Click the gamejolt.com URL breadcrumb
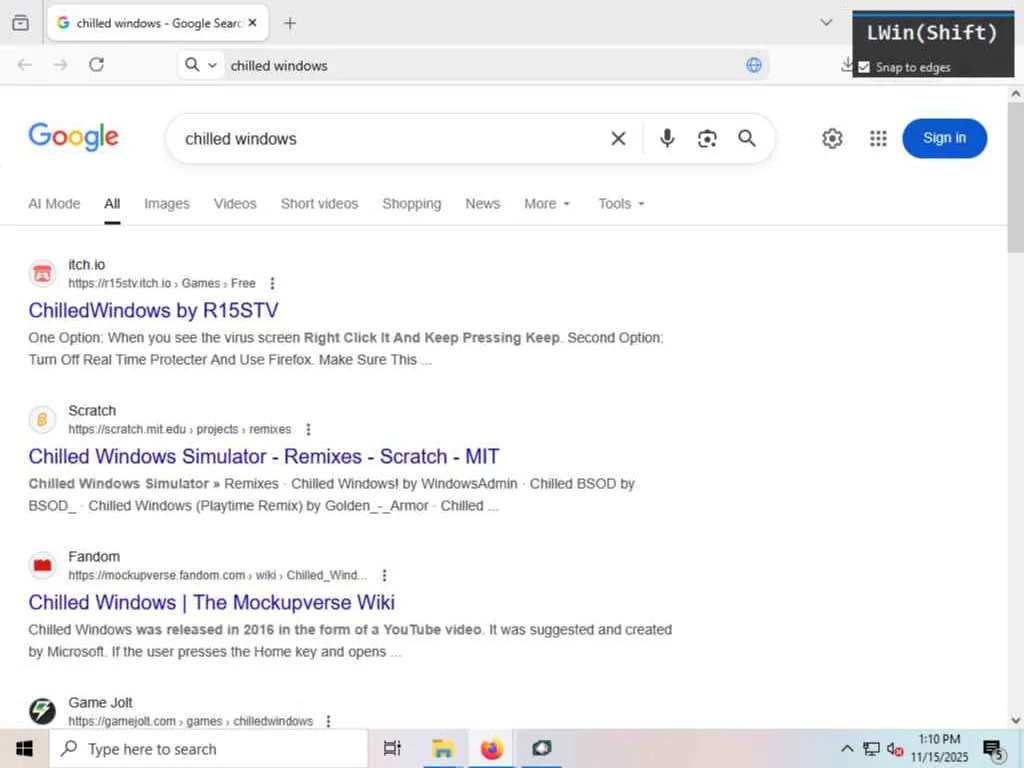This screenshot has height=768, width=1024. point(191,721)
